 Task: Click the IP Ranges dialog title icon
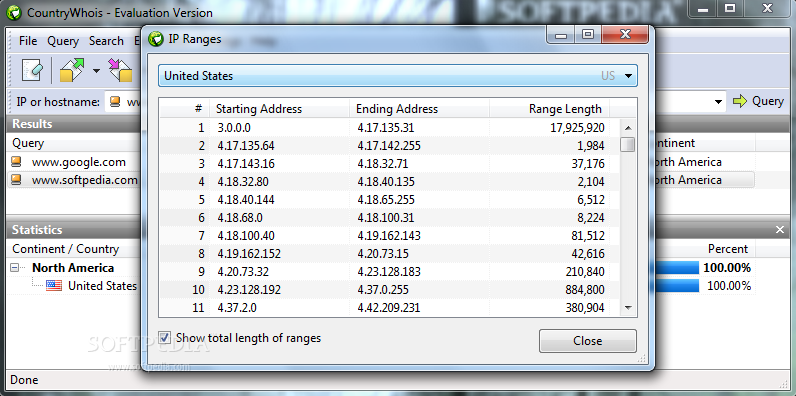pyautogui.click(x=155, y=39)
